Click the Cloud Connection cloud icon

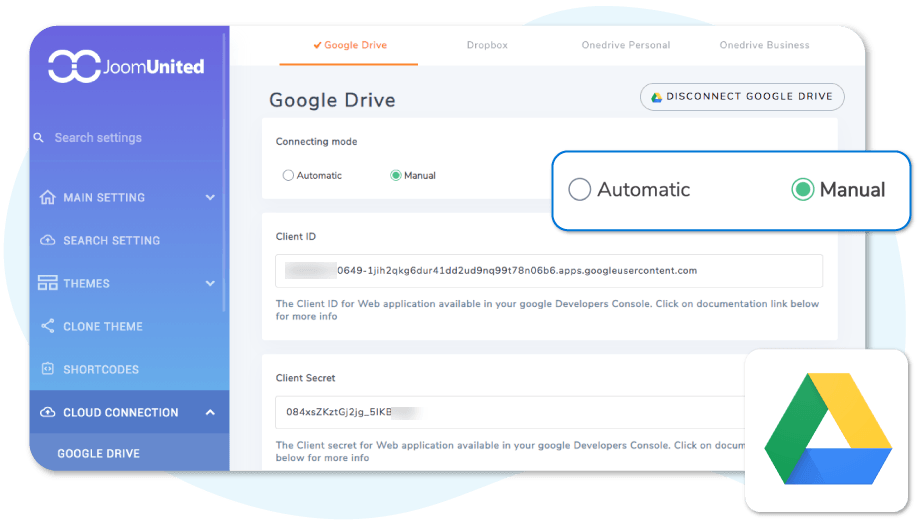coord(47,413)
